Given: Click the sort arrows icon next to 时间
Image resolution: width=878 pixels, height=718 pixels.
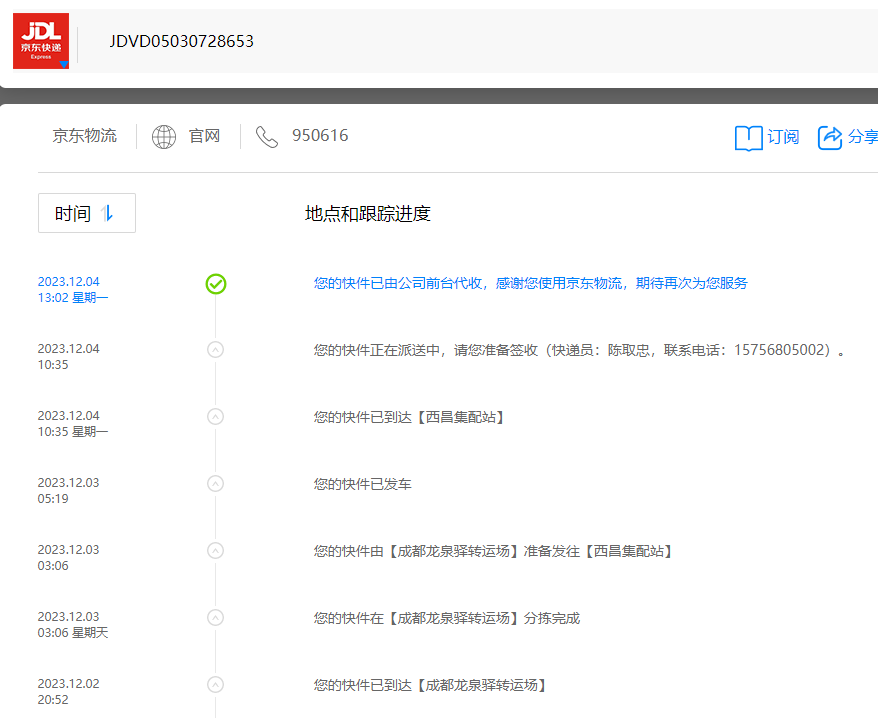Looking at the screenshot, I should pos(107,213).
